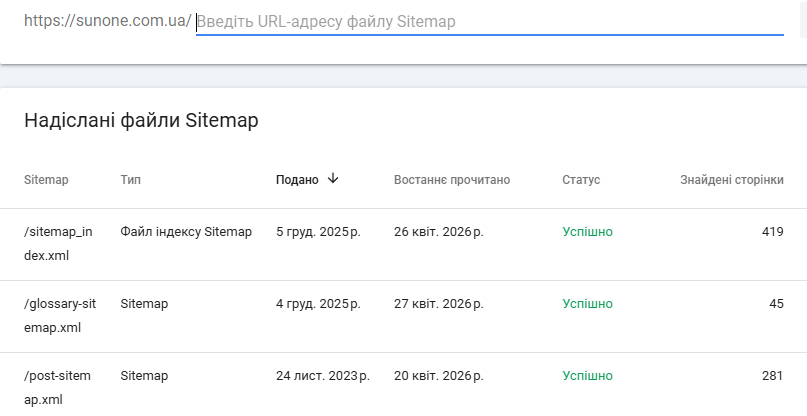Click the Файл індексу Sitemap type cell
807x416 pixels.
click(x=186, y=232)
